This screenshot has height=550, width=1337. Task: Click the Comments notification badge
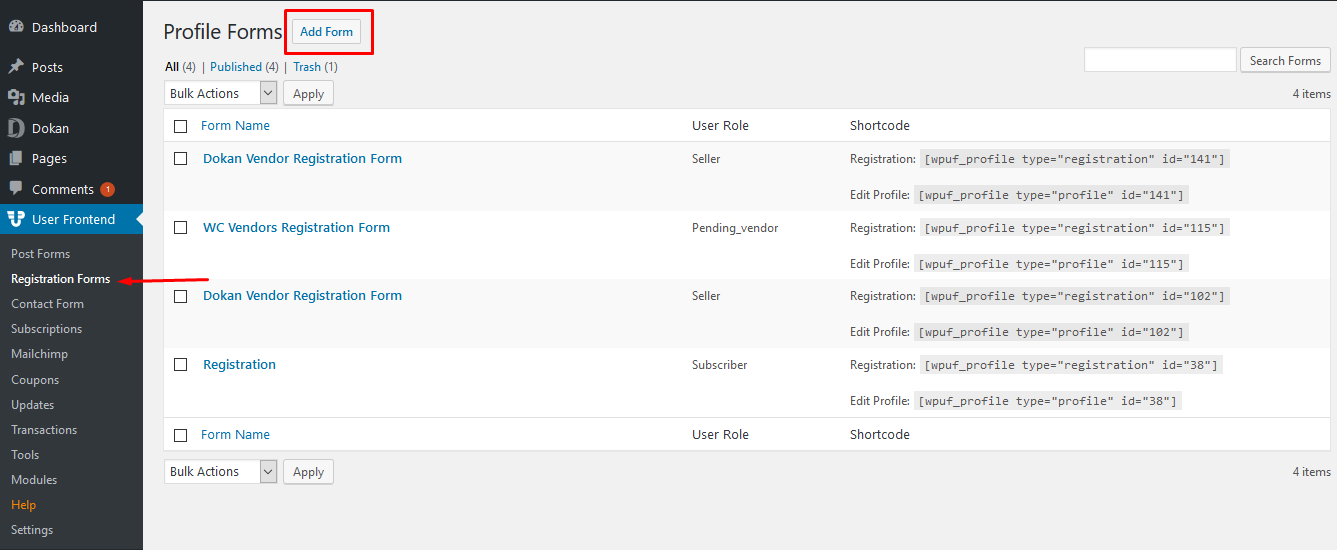[107, 189]
